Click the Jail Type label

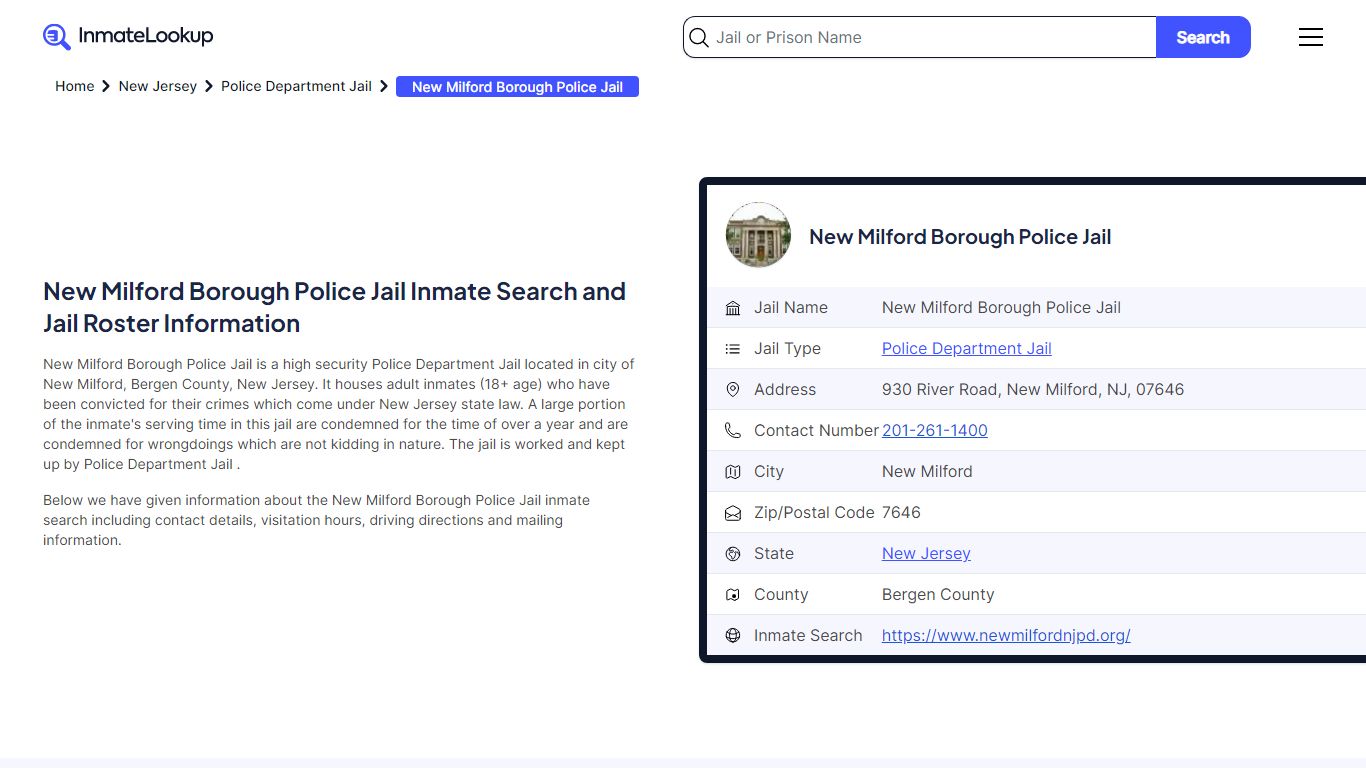coord(787,349)
